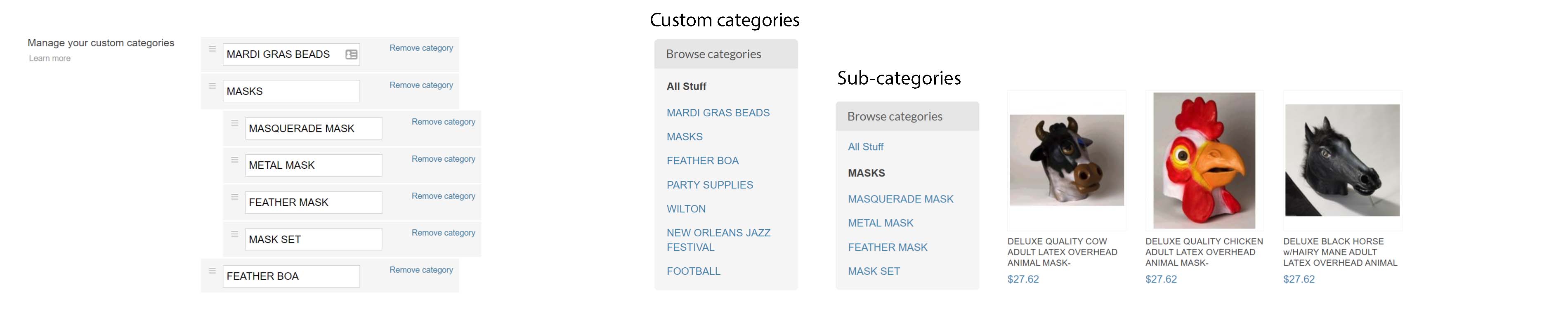Image resolution: width=1568 pixels, height=330 pixels.
Task: Remove the METAL MASK subcategory
Action: (x=443, y=159)
